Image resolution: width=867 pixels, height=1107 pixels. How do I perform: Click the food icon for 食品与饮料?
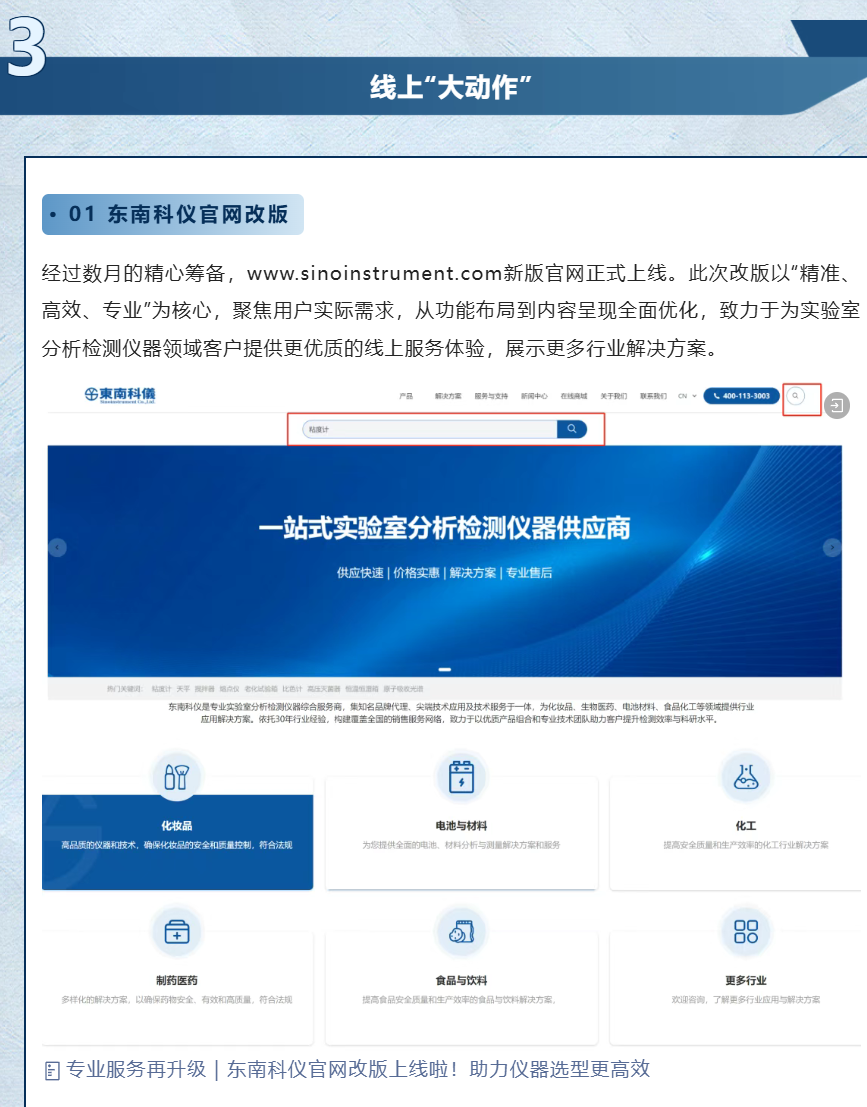(461, 932)
